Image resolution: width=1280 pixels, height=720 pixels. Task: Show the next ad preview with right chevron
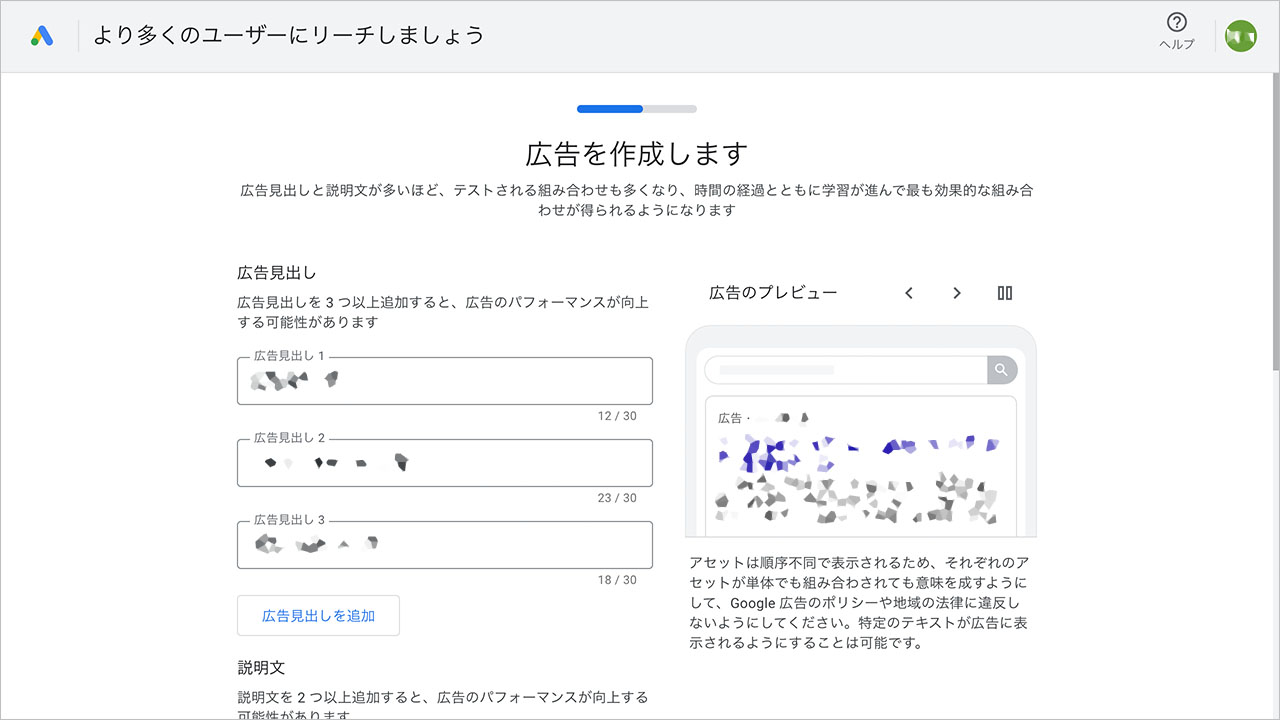[956, 292]
